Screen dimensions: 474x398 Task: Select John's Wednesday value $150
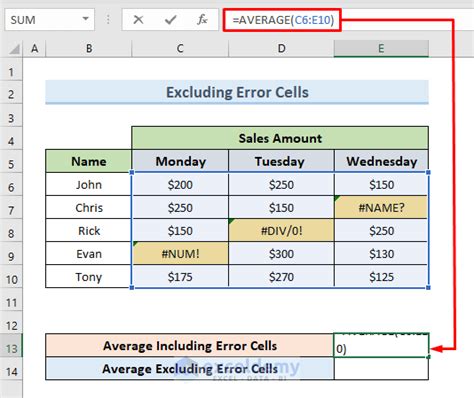click(x=381, y=184)
